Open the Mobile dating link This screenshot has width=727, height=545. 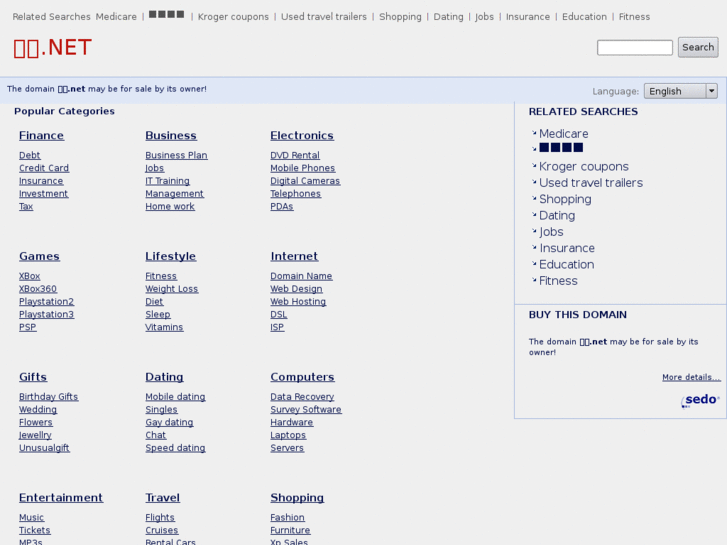175,397
